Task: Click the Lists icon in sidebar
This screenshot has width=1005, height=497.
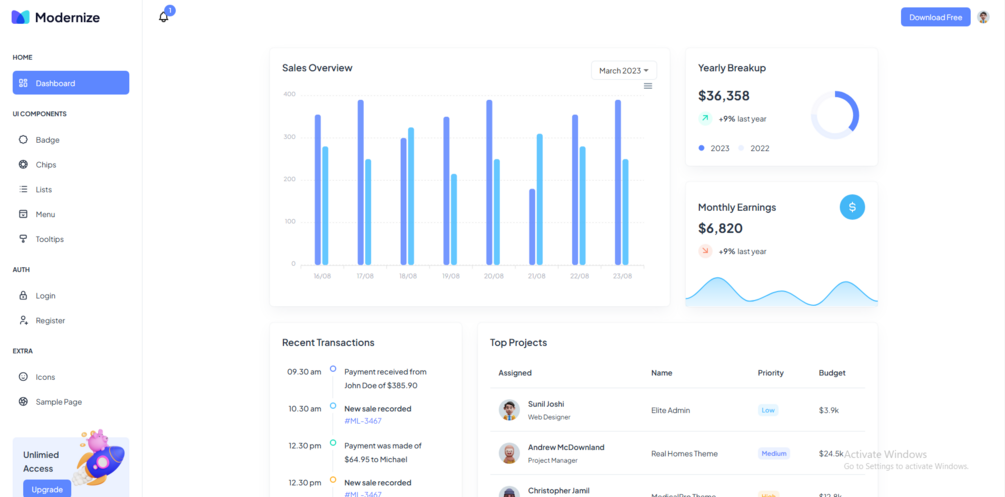Action: coord(23,189)
